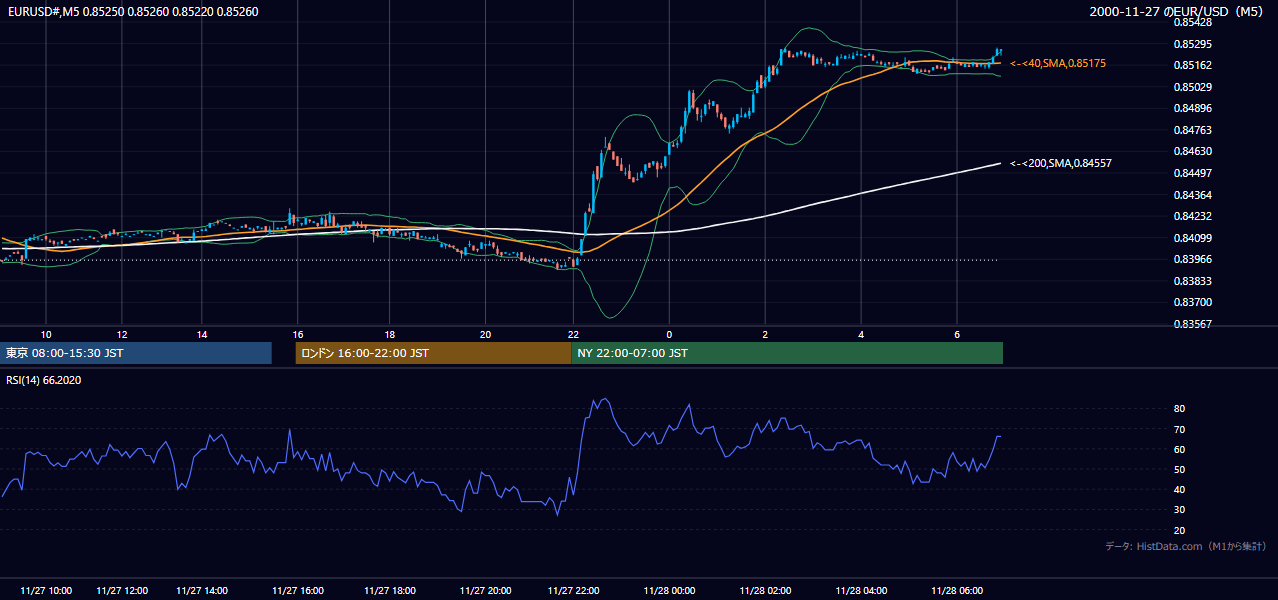Viewport: 1278px width, 600px height.
Task: Click price axis value 0.84232
Action: click(x=1192, y=216)
